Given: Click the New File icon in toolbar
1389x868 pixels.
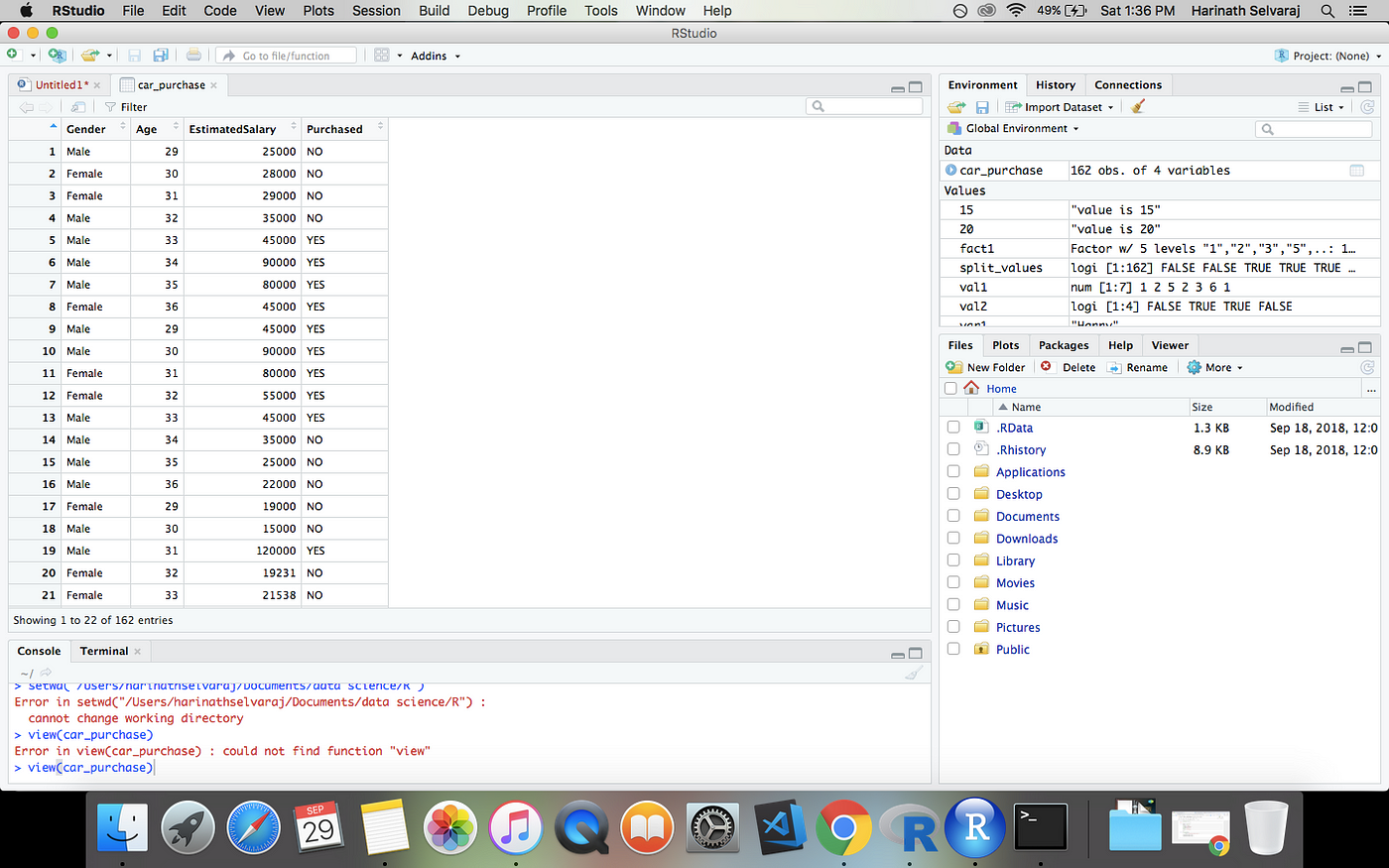Looking at the screenshot, I should point(13,55).
